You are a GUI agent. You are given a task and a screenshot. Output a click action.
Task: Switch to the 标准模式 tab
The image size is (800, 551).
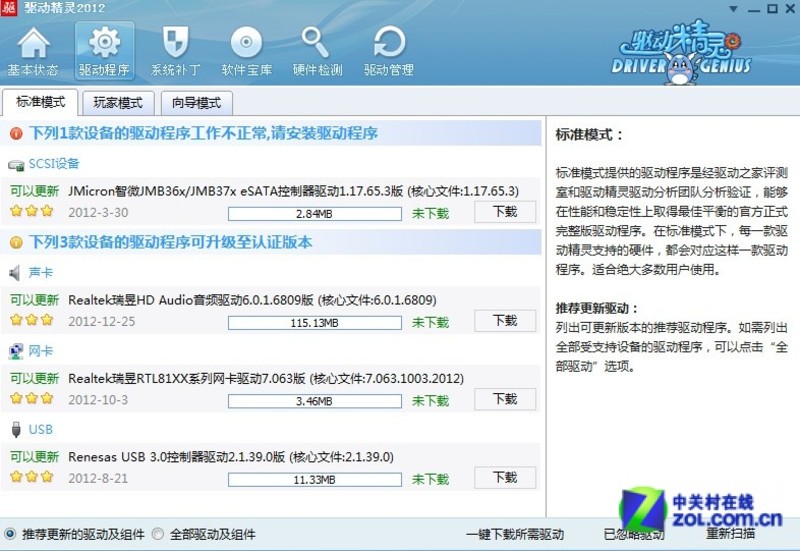40,102
